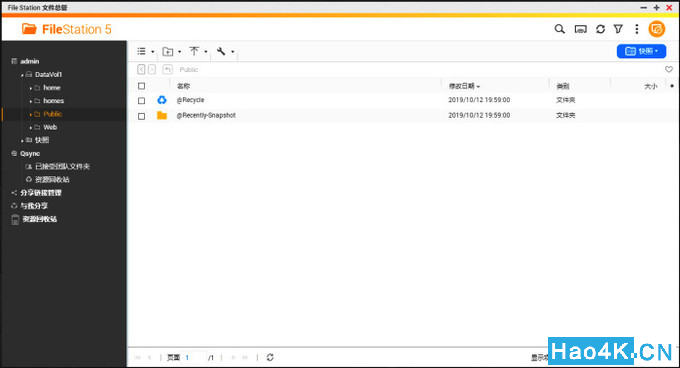This screenshot has height=368, width=680.
Task: Click the parent folder up arrow icon
Action: (167, 69)
